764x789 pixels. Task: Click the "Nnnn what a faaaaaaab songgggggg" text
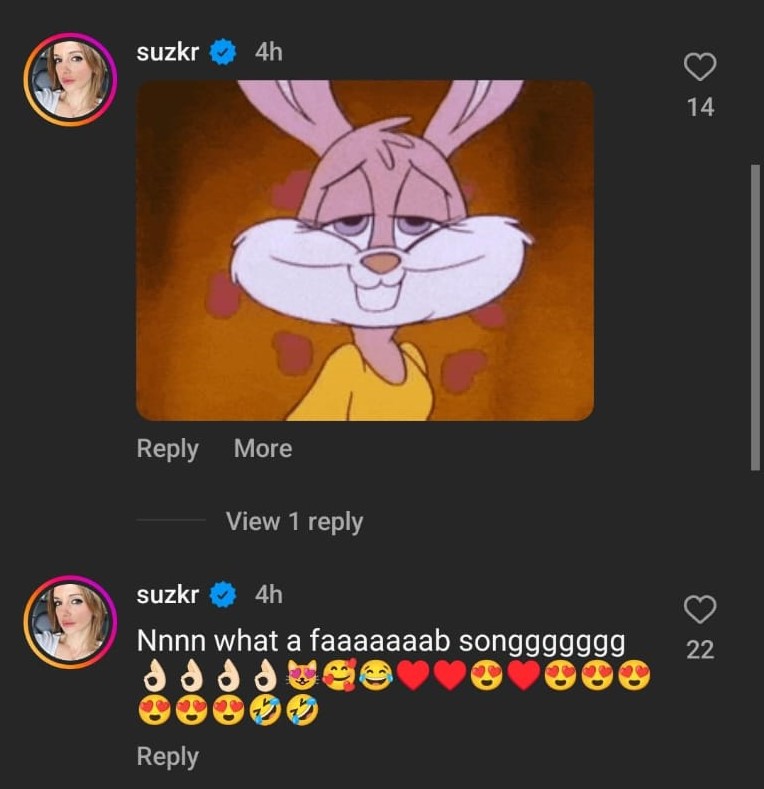(380, 640)
